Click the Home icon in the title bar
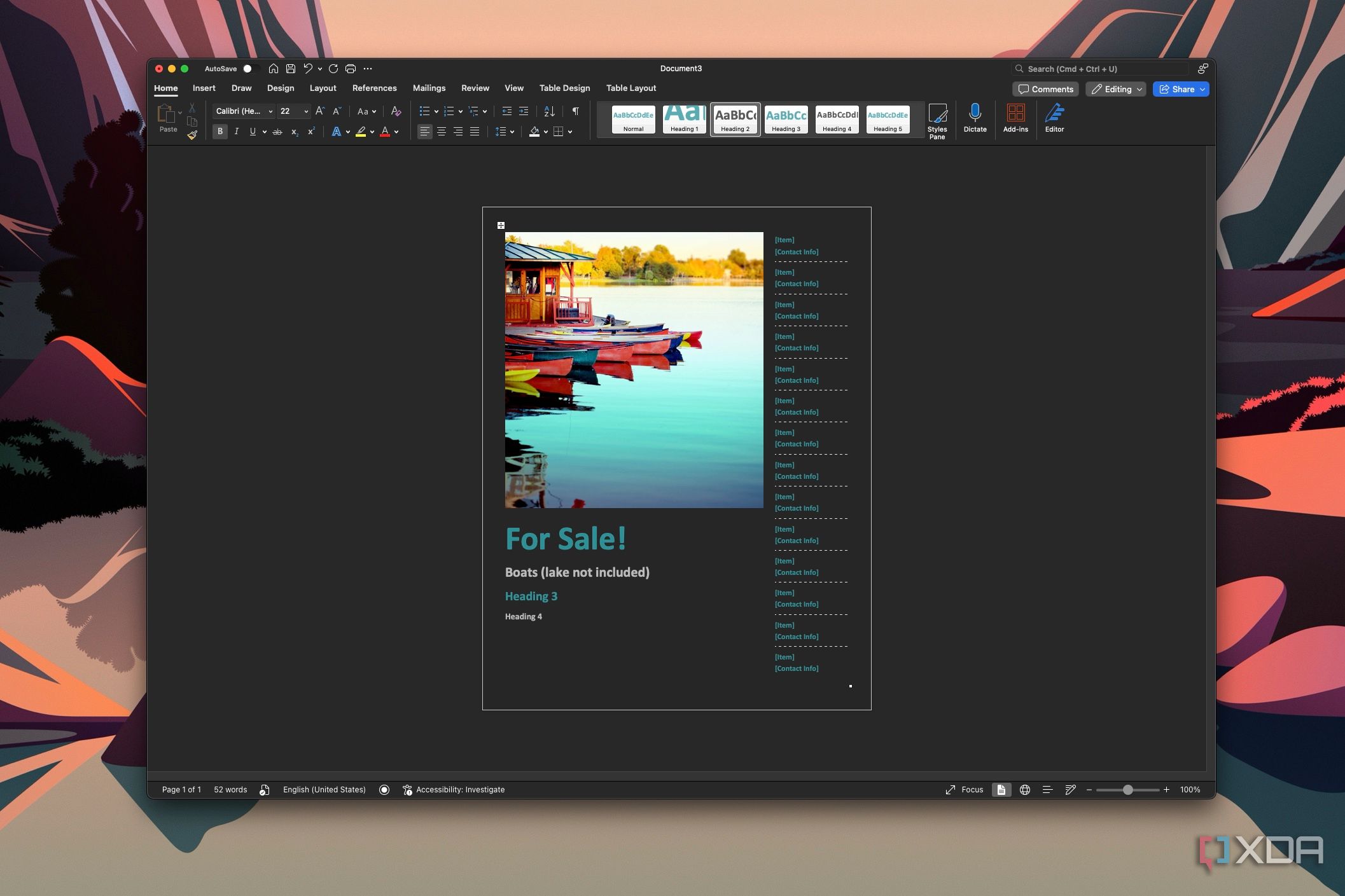Image resolution: width=1345 pixels, height=896 pixels. coord(274,69)
